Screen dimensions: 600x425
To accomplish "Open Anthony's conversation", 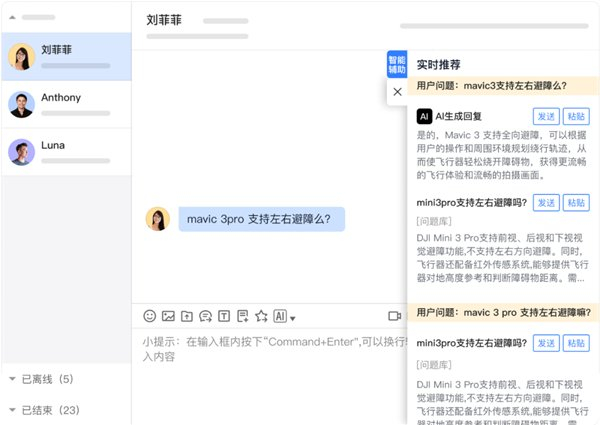I will 67,104.
